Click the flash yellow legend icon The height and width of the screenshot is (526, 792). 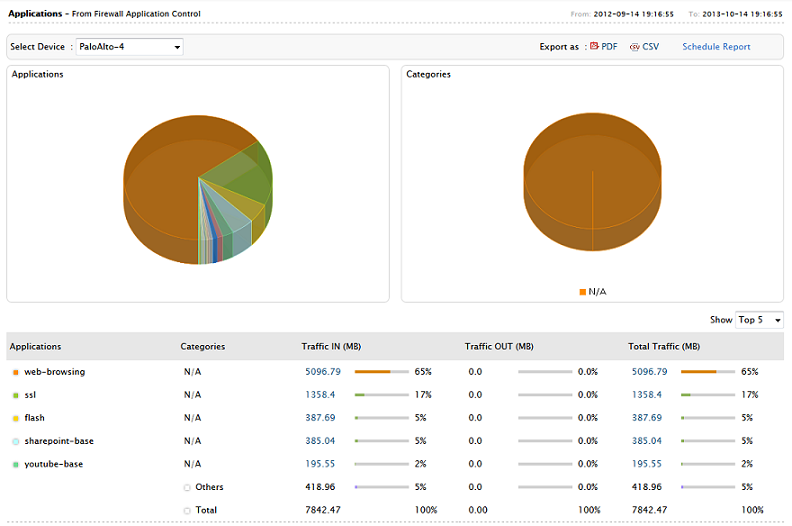pos(15,418)
